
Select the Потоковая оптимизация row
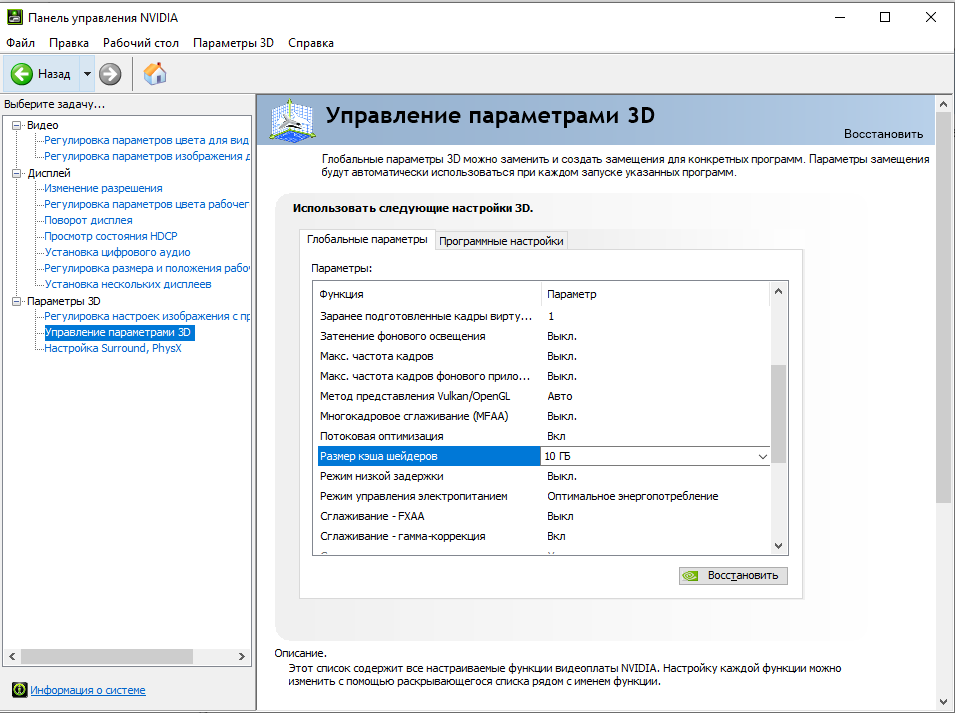tap(544, 436)
